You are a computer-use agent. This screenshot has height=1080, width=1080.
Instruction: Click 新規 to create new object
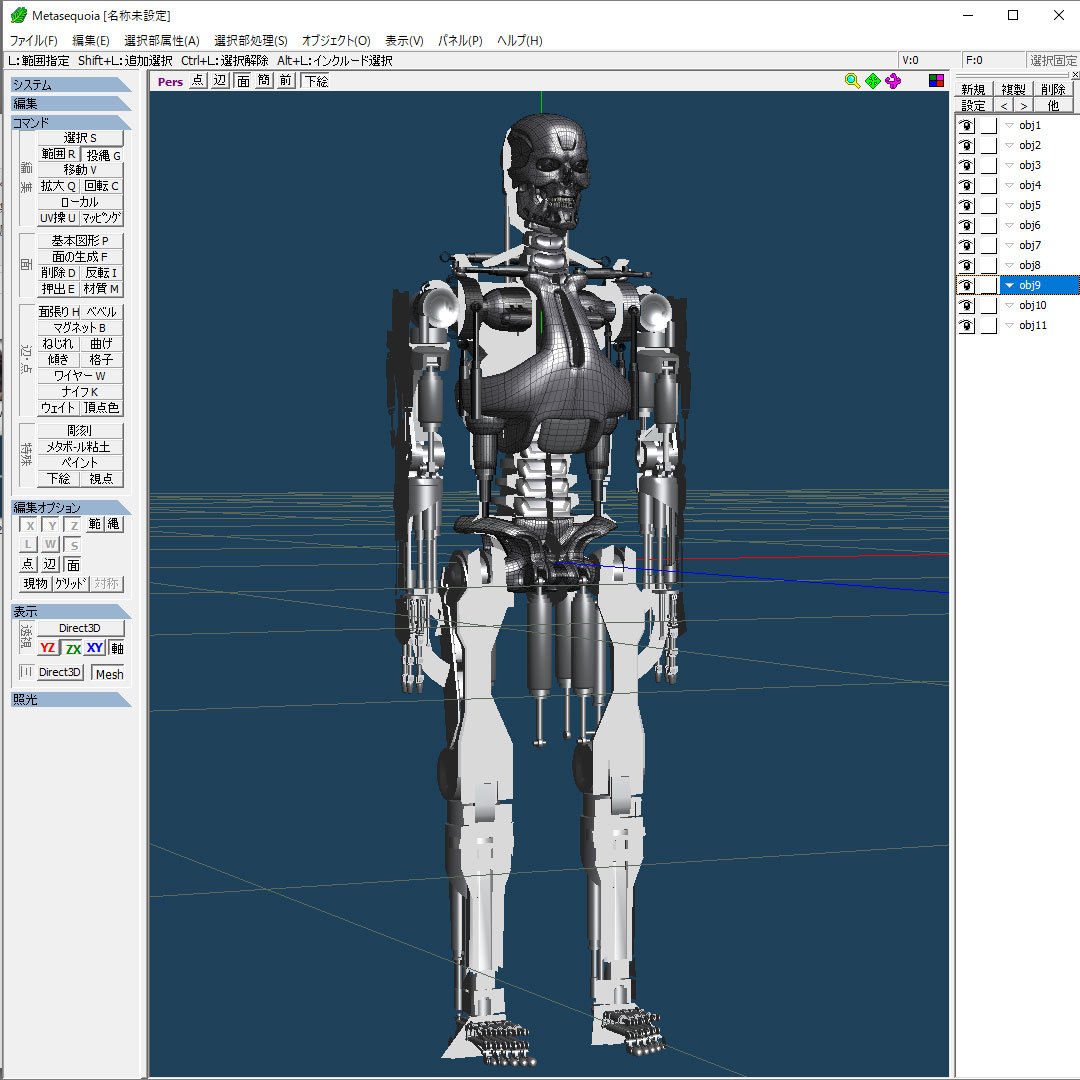click(973, 90)
